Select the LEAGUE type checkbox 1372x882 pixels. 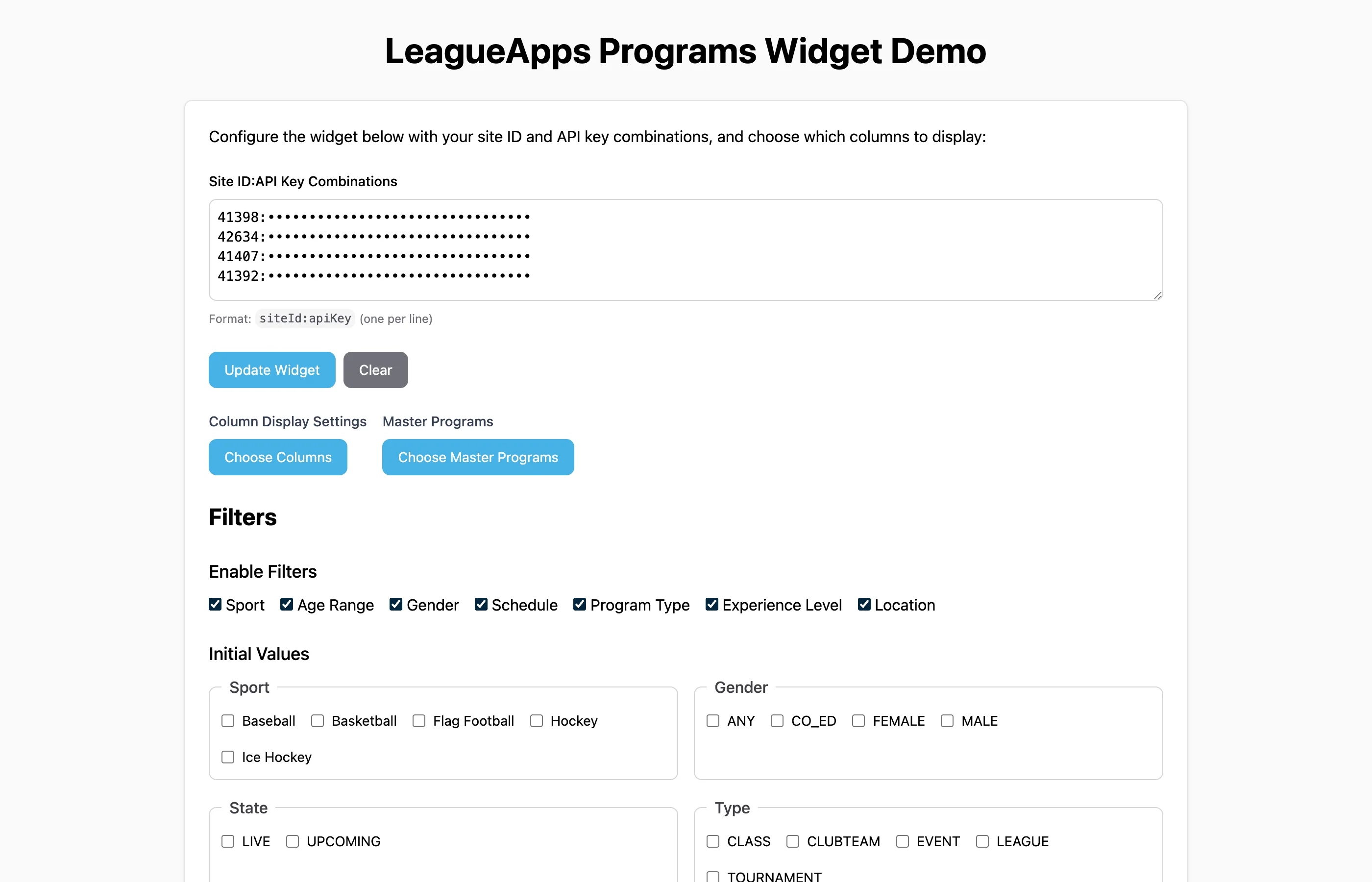(x=982, y=841)
